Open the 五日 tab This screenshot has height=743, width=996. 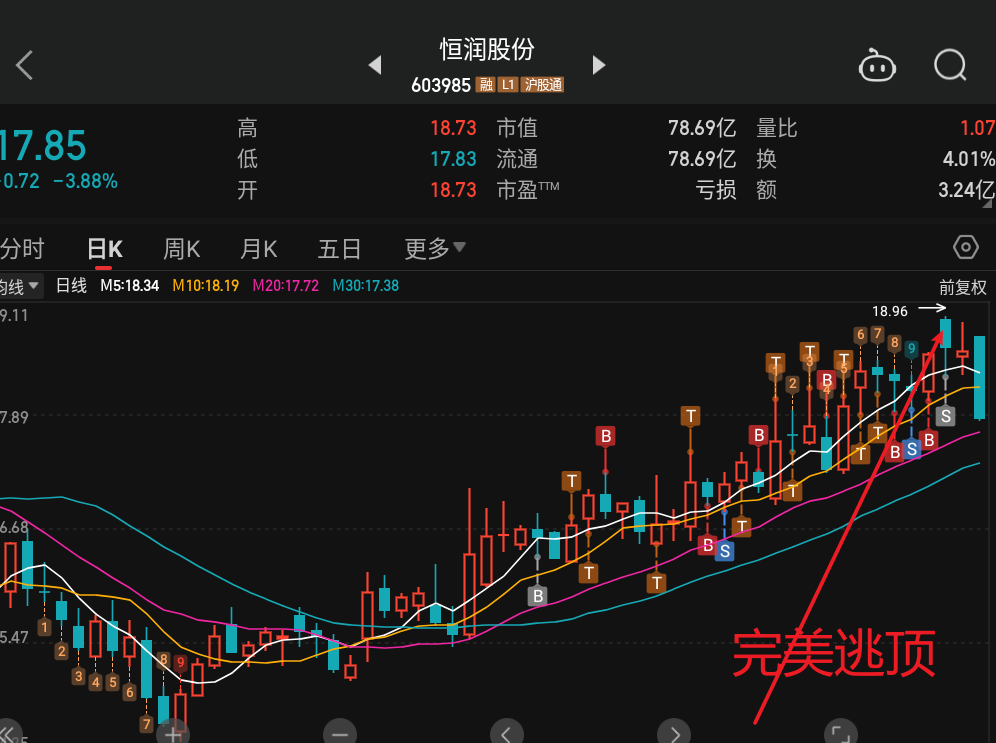339,249
